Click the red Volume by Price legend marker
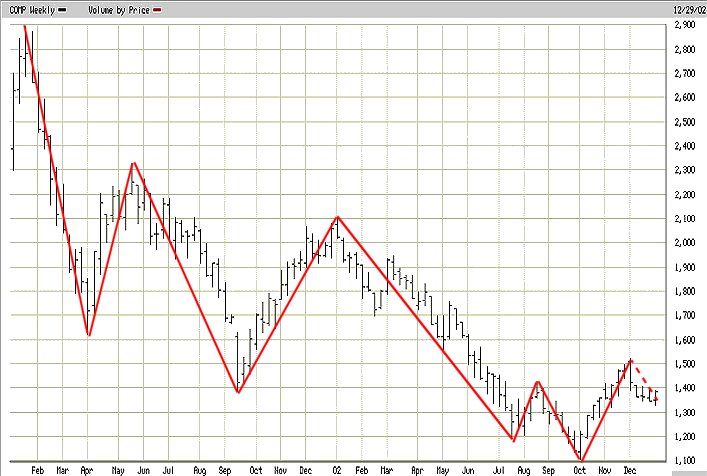Screen dimensions: 707x476 click(x=157, y=10)
